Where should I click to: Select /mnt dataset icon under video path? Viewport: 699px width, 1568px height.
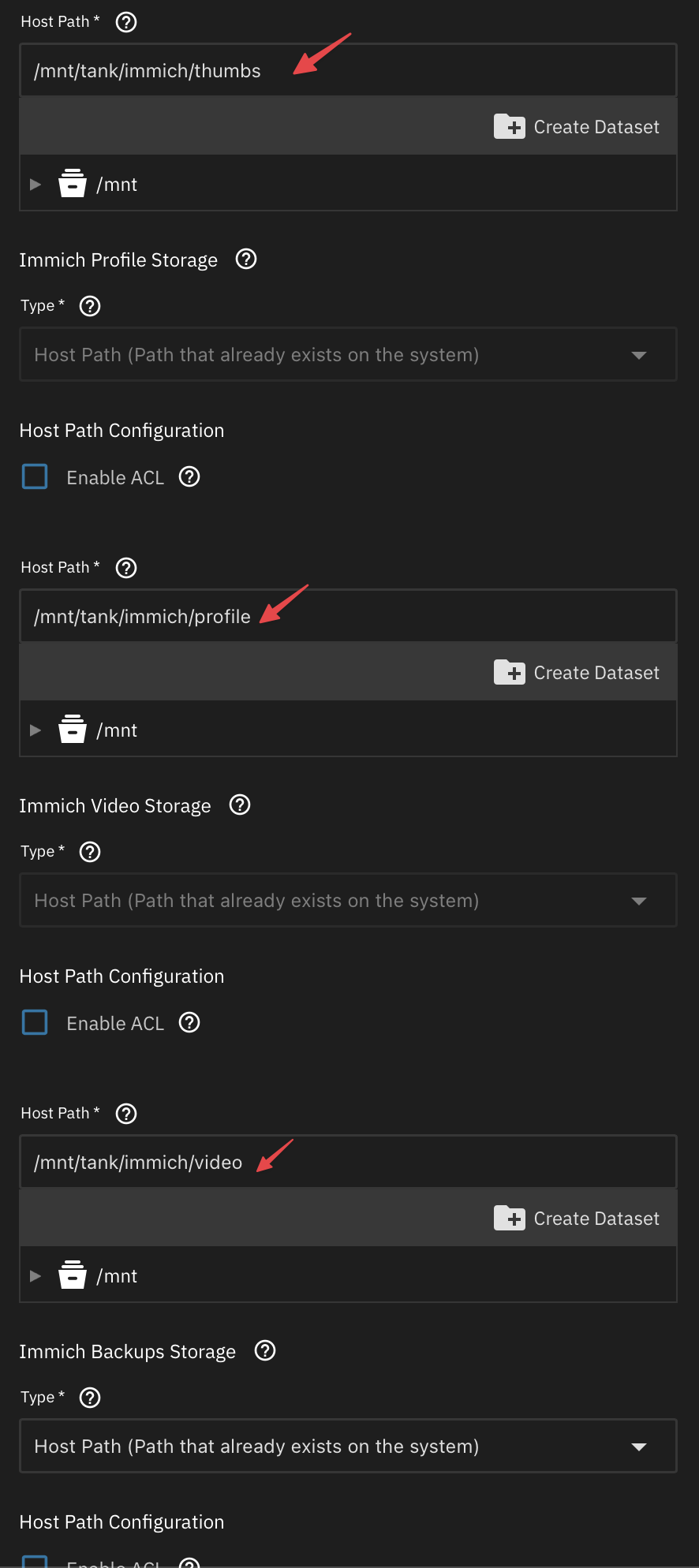pyautogui.click(x=73, y=1275)
